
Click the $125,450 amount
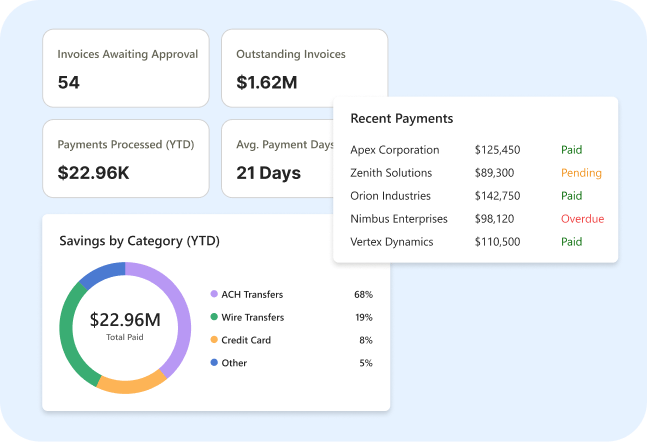497,150
